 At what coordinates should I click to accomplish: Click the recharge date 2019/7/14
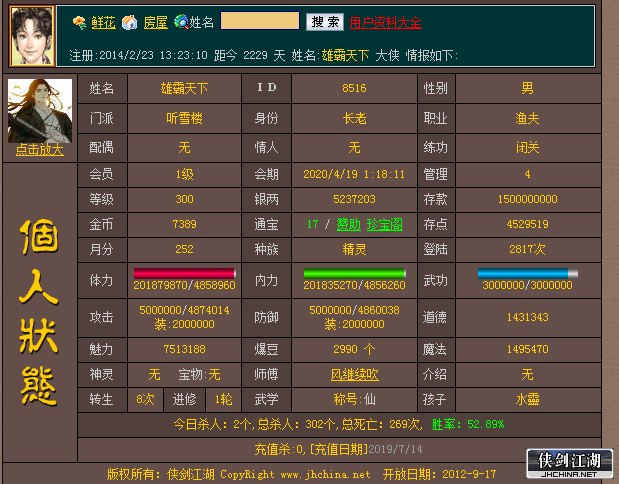[395, 449]
